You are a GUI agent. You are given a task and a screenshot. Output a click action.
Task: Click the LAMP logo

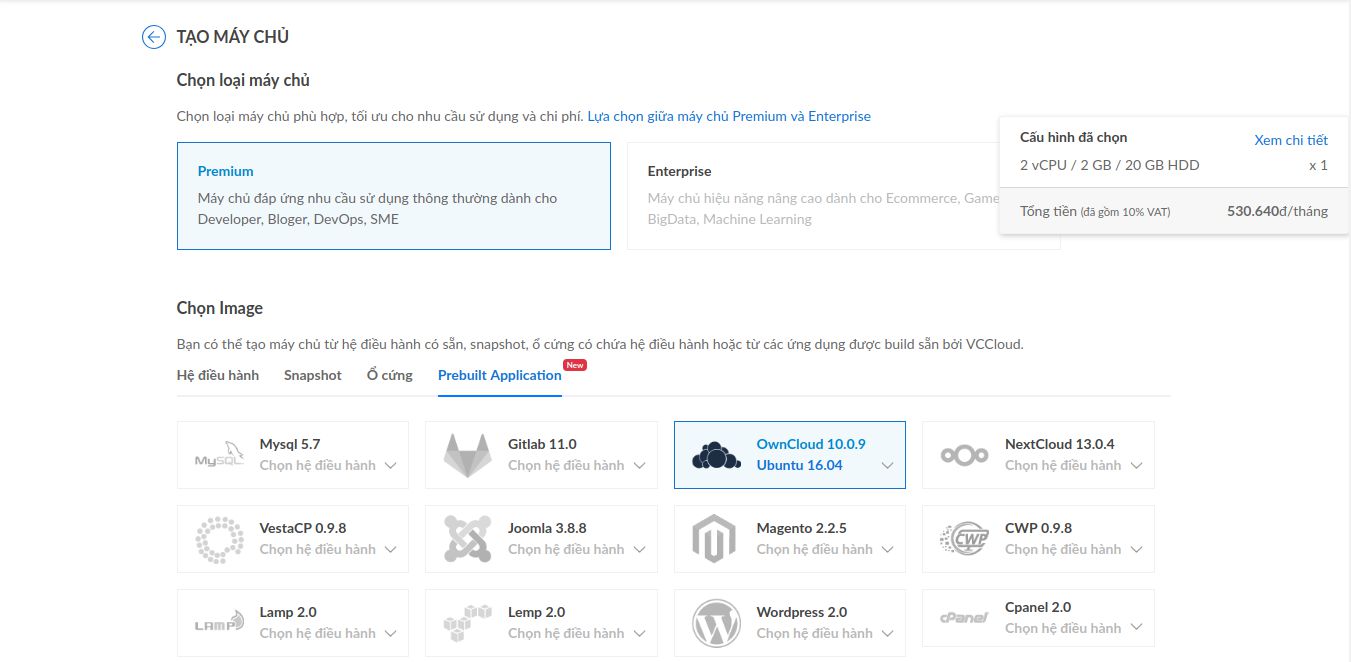[x=219, y=622]
